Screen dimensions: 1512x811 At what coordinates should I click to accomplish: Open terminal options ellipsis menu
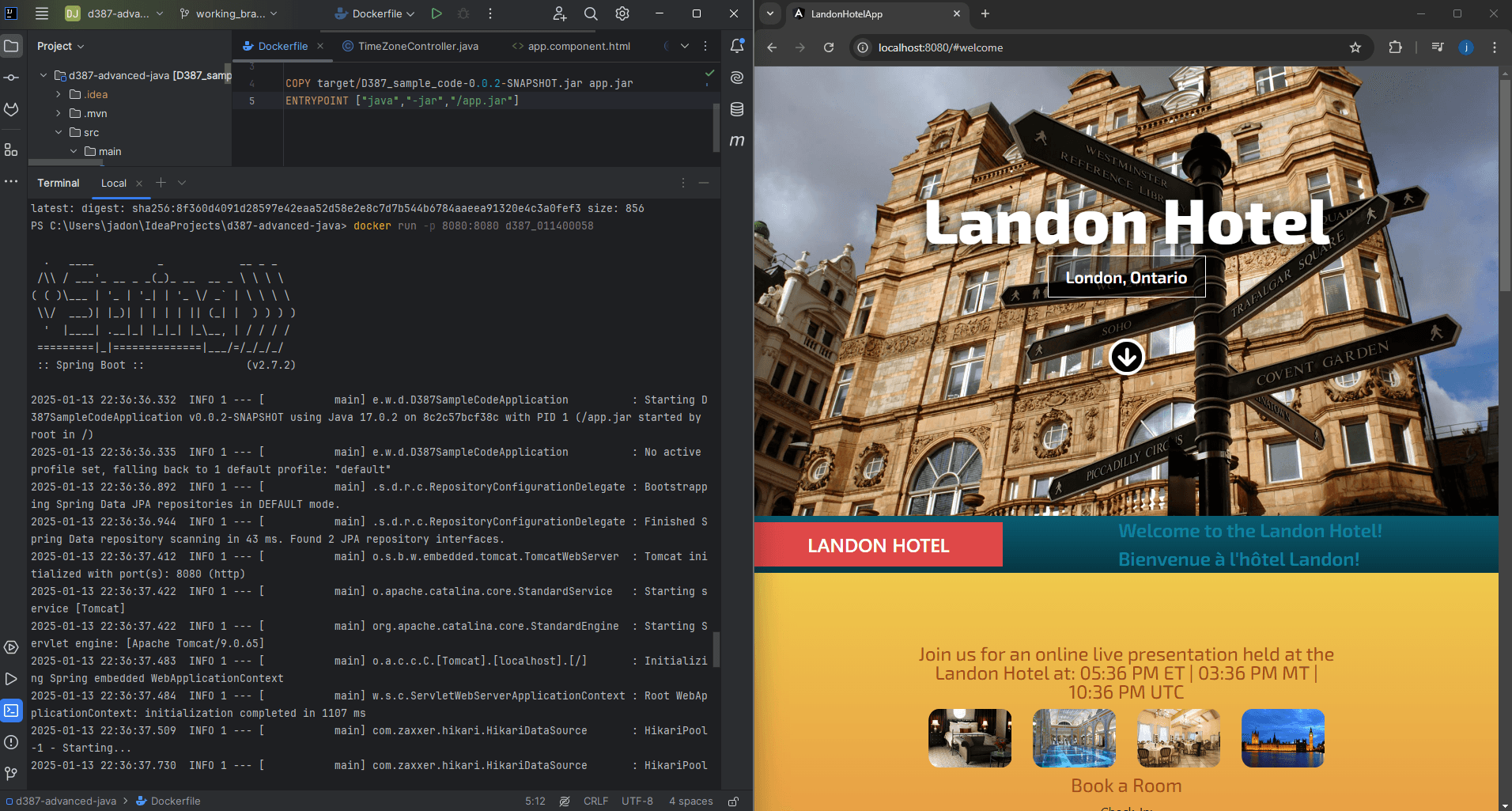tap(683, 183)
